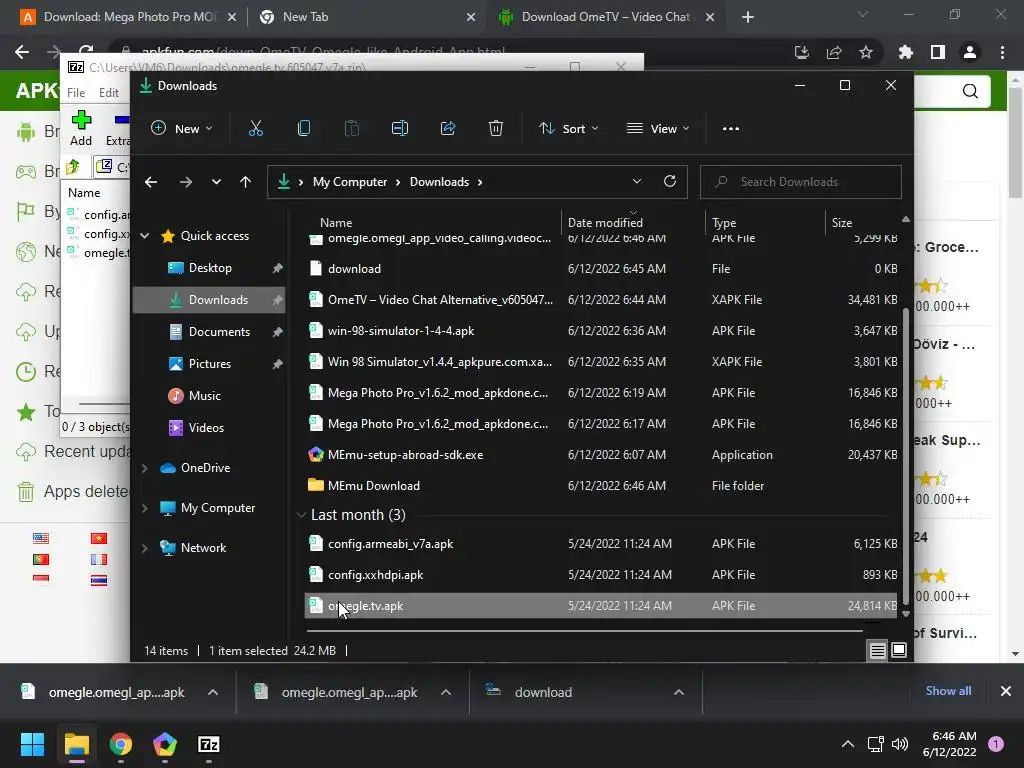Open options arrow for the download item in shelf
Viewport: 1024px width, 768px height.
coord(679,692)
